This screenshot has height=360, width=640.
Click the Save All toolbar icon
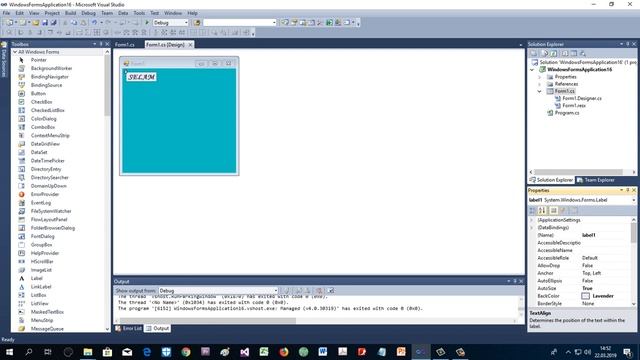(53, 22)
